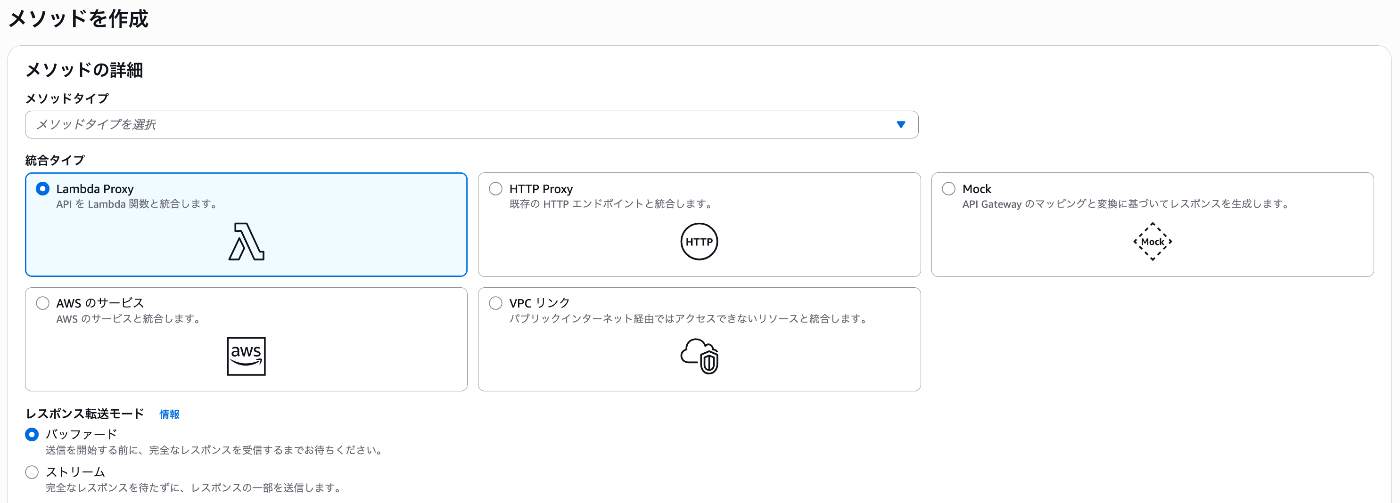
Task: Click the VPC リンク description text
Action: 687,319
